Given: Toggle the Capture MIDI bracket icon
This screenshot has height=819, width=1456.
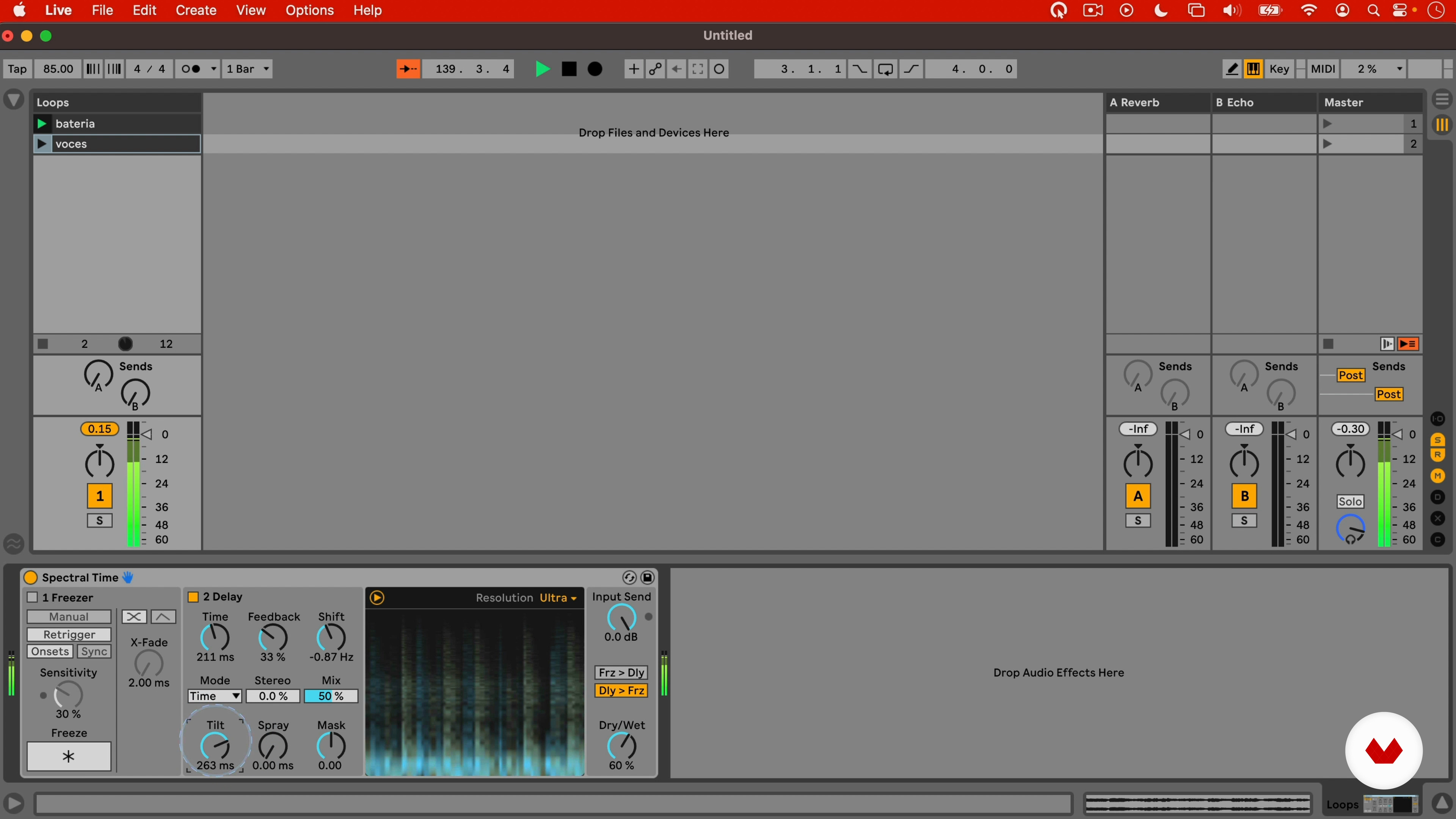Looking at the screenshot, I should (698, 69).
